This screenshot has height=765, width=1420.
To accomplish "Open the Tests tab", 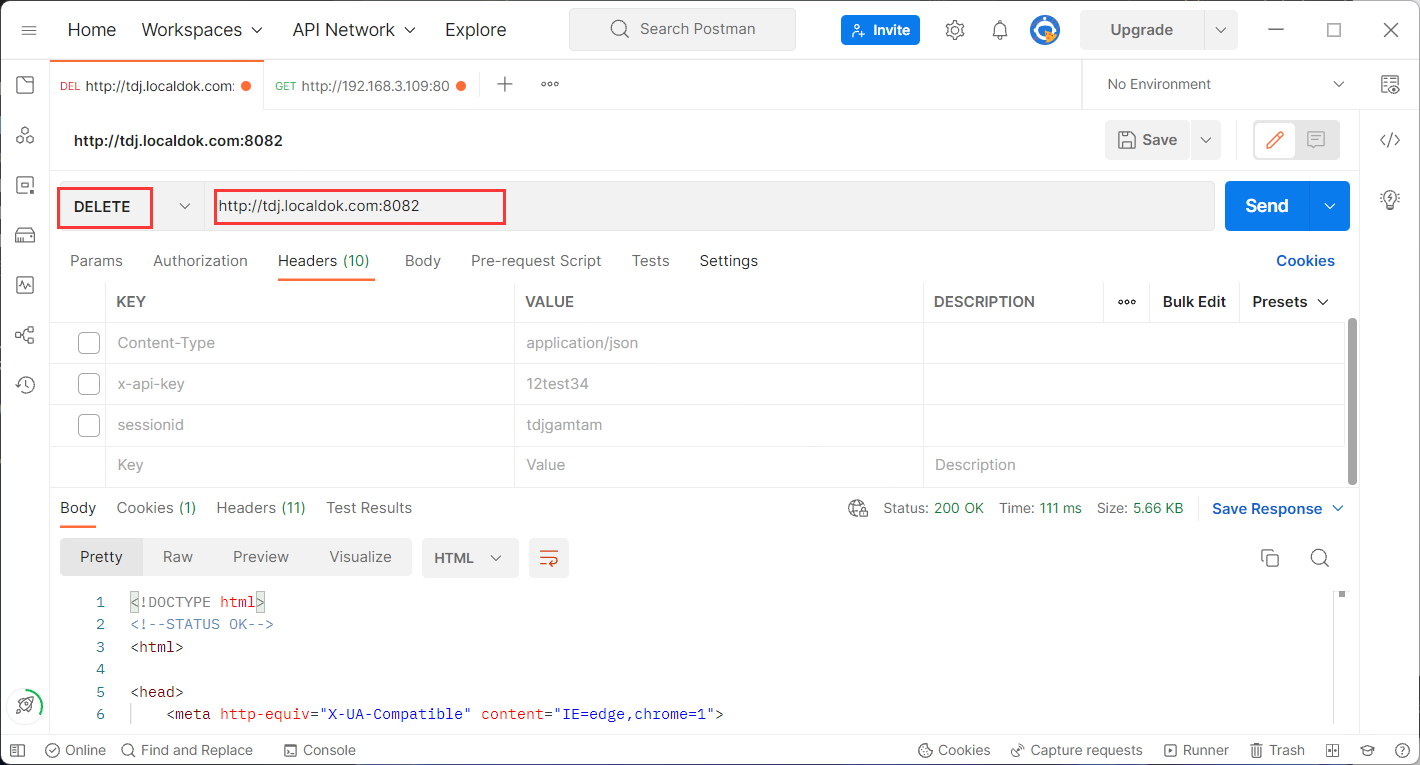I will click(650, 261).
